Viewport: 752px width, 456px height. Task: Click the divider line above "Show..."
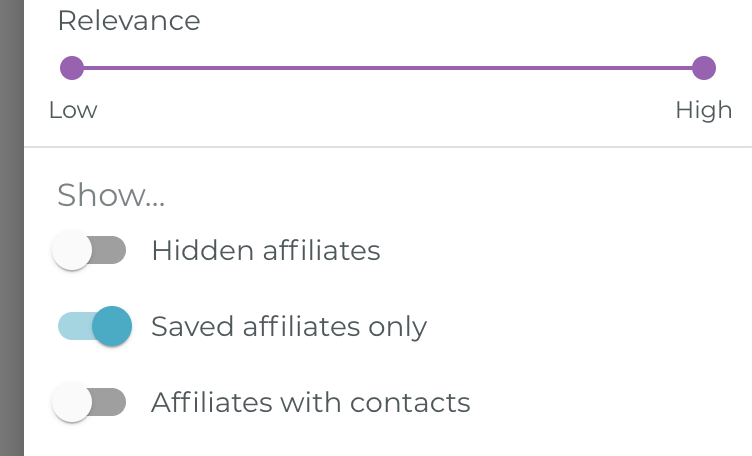tap(388, 148)
